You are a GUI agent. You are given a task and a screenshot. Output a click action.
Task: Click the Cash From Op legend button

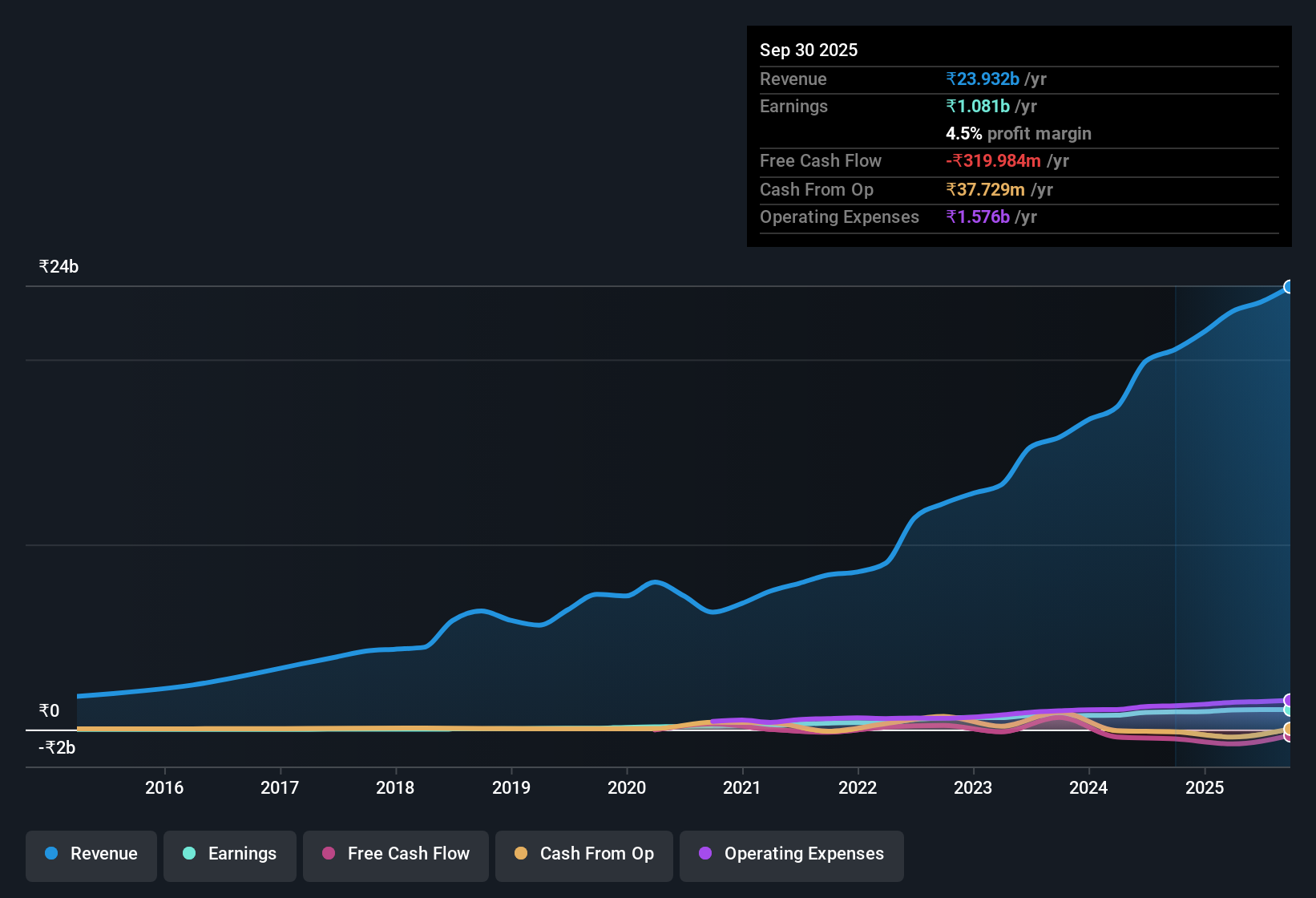tap(583, 854)
